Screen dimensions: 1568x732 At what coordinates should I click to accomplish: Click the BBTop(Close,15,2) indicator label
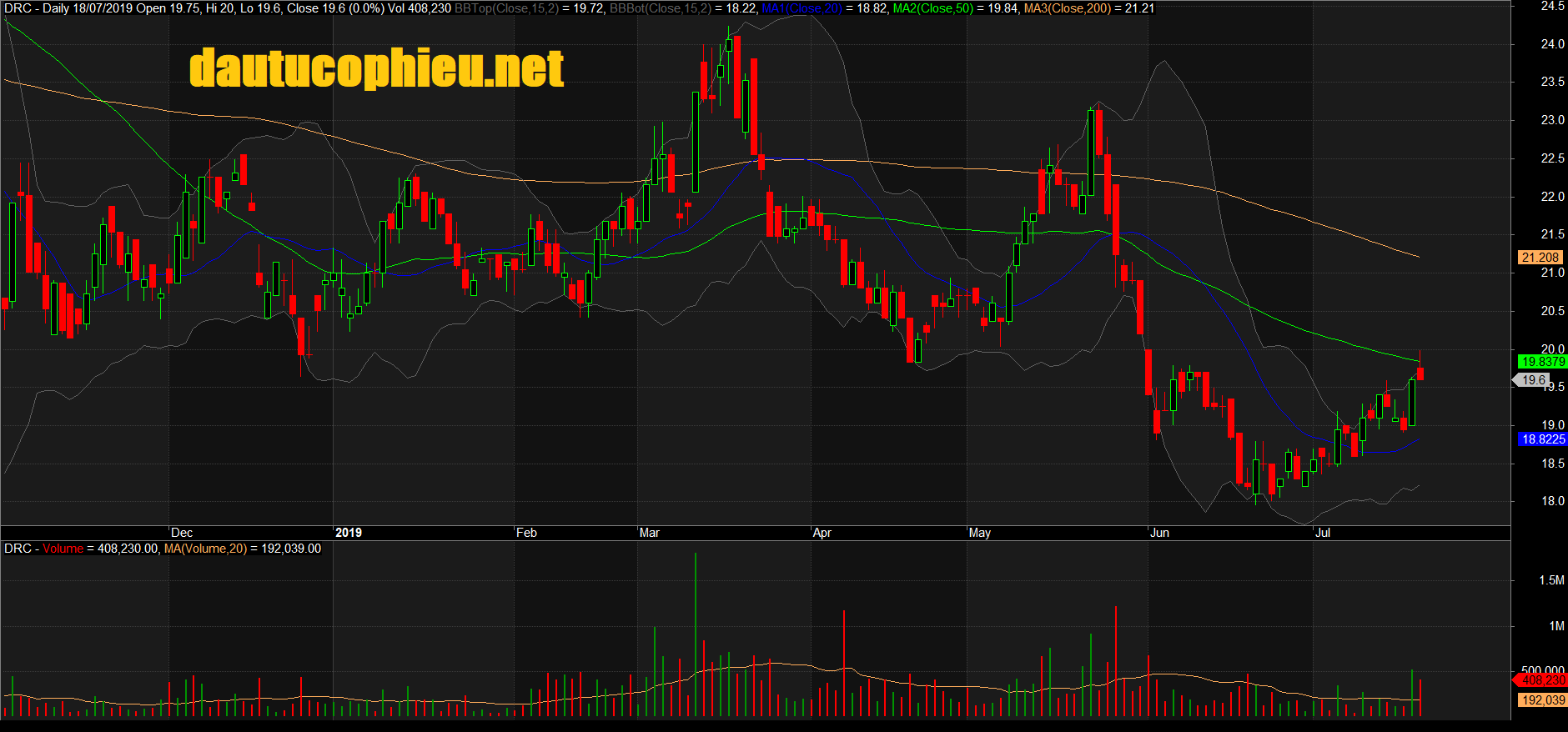506,8
